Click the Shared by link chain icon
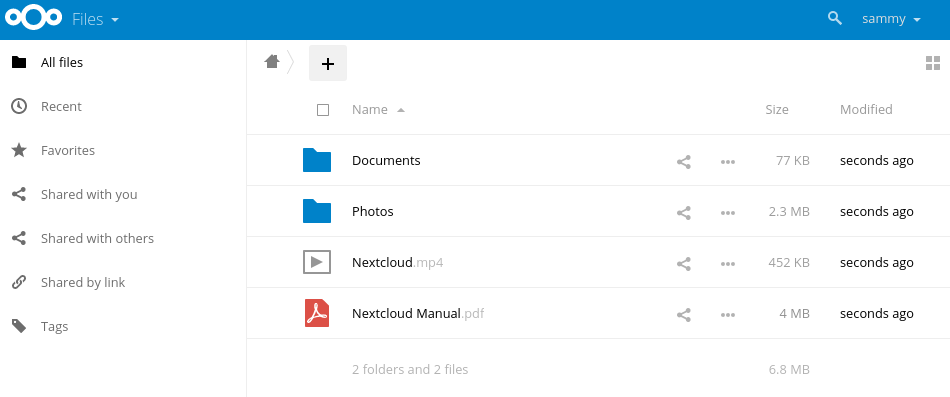 [19, 282]
